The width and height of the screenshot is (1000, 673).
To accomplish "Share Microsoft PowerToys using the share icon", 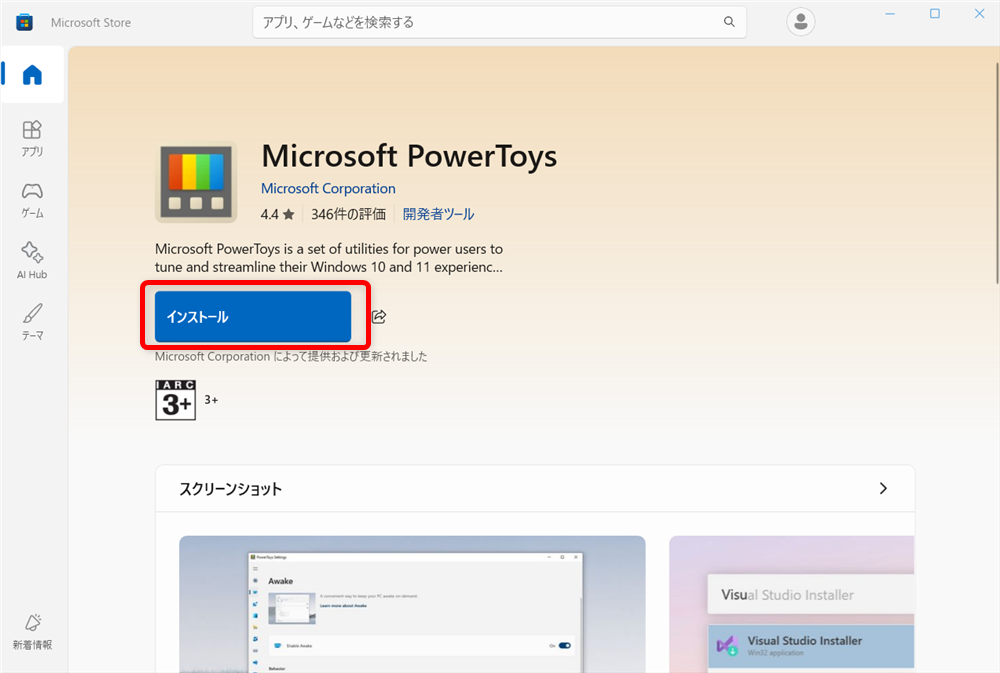I will [x=378, y=316].
